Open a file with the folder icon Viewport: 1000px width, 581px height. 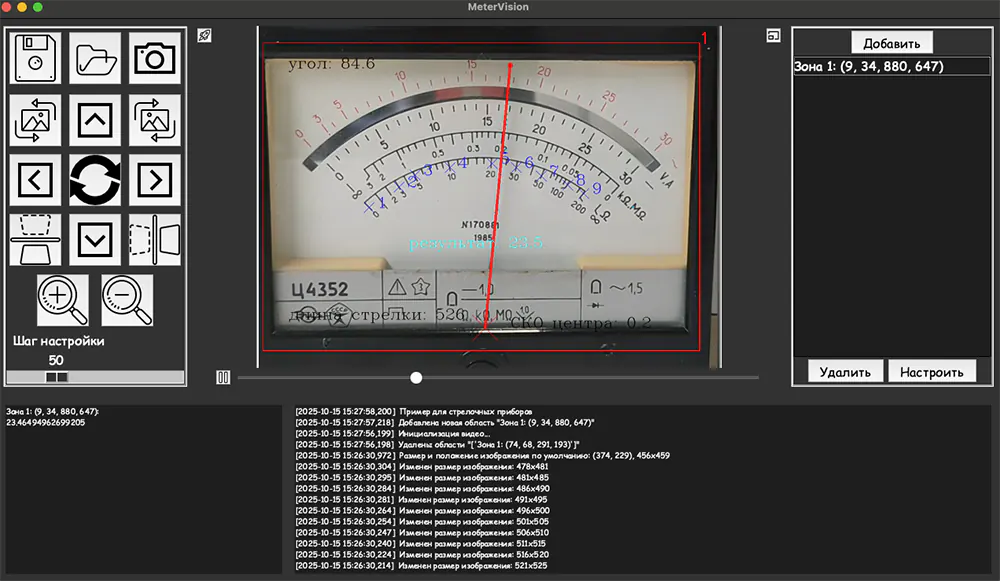point(95,58)
